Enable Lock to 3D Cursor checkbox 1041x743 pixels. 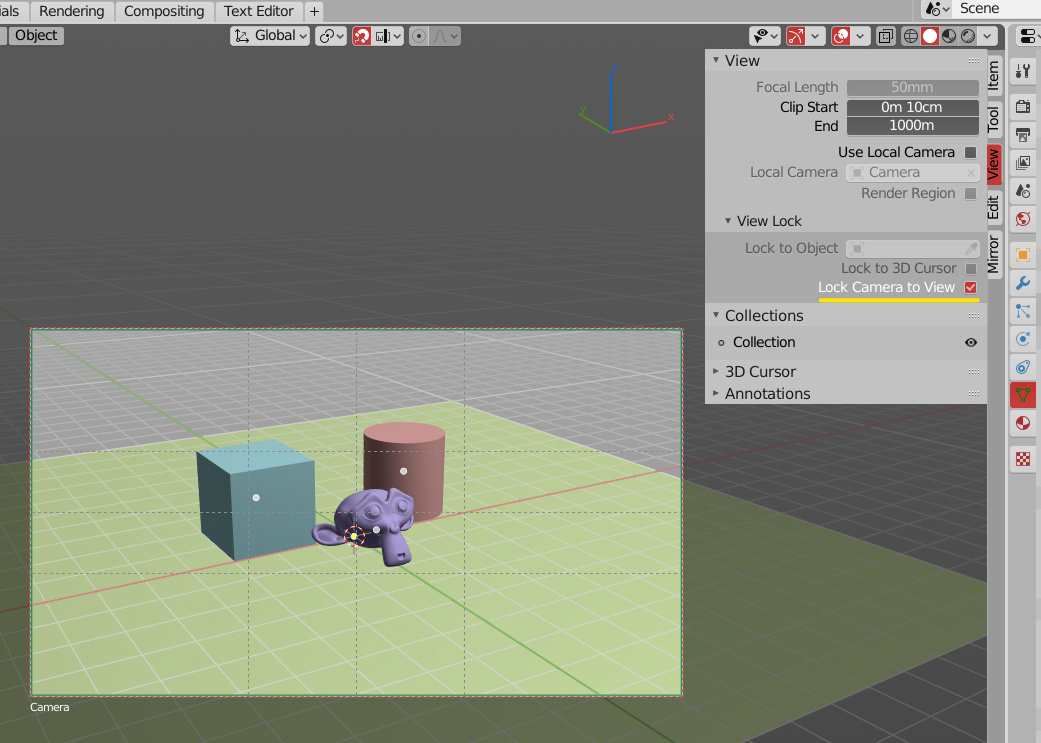coord(971,269)
